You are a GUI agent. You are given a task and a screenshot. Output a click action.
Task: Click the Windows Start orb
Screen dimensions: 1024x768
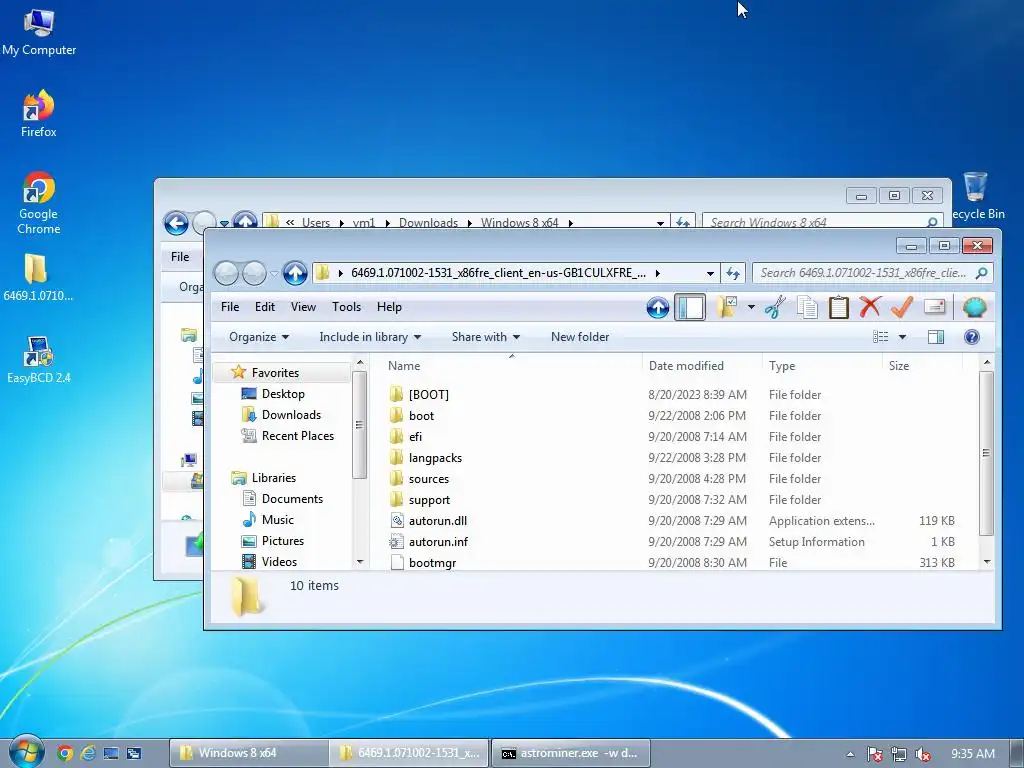pyautogui.click(x=25, y=751)
